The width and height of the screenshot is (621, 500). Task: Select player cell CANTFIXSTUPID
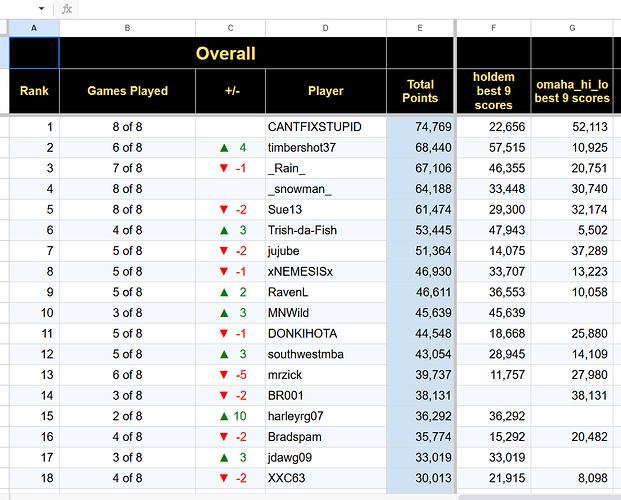326,127
